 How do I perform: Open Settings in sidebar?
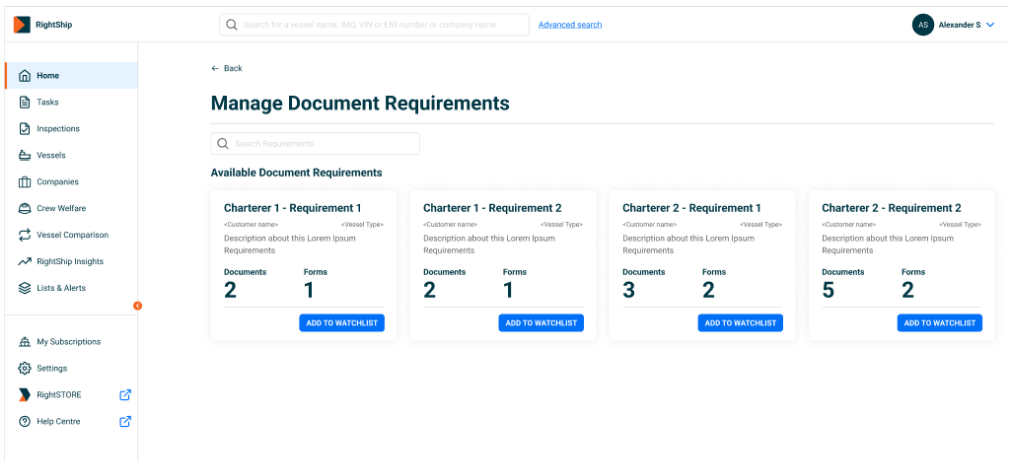[71, 368]
